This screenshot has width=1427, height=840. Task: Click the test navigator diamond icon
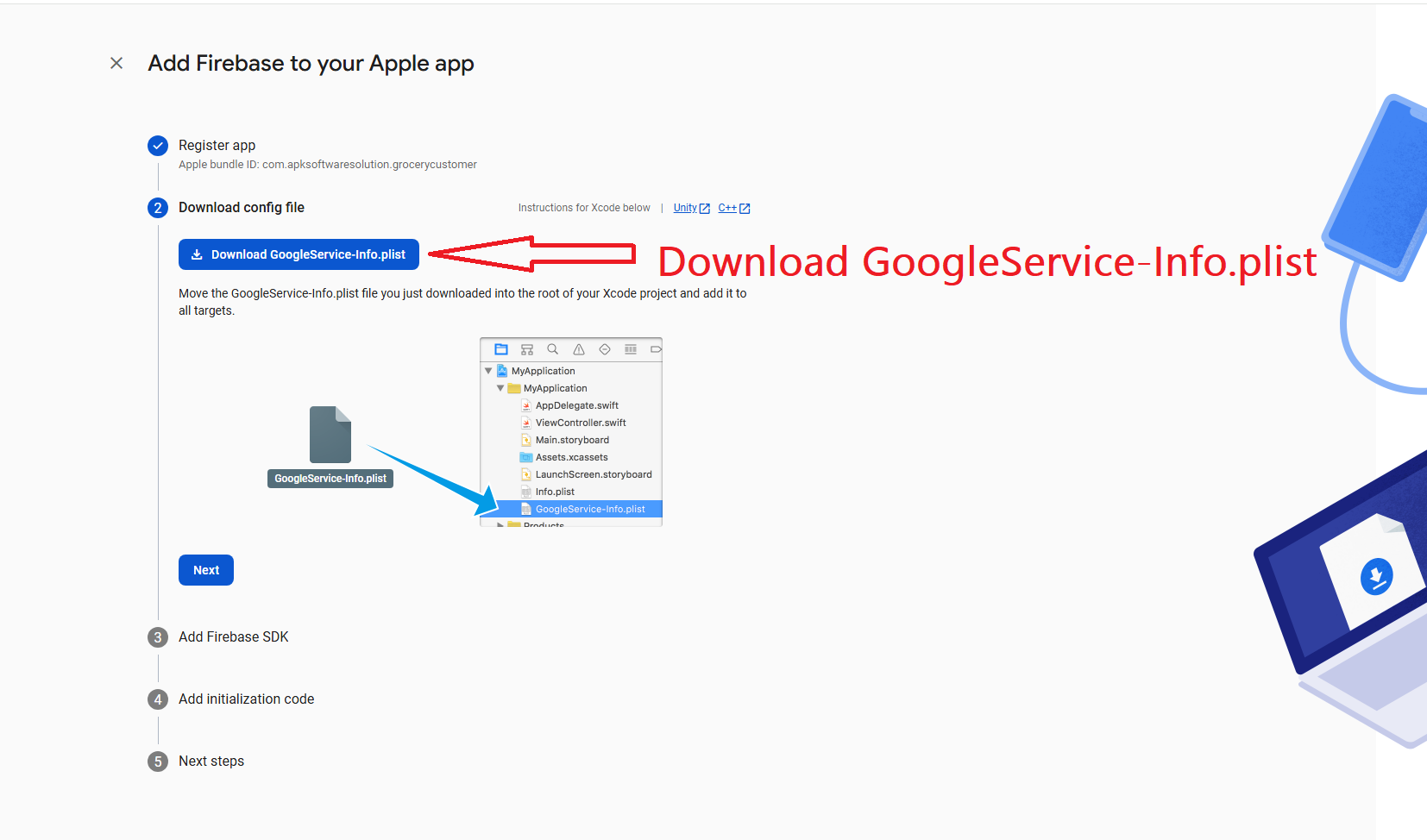coord(605,349)
